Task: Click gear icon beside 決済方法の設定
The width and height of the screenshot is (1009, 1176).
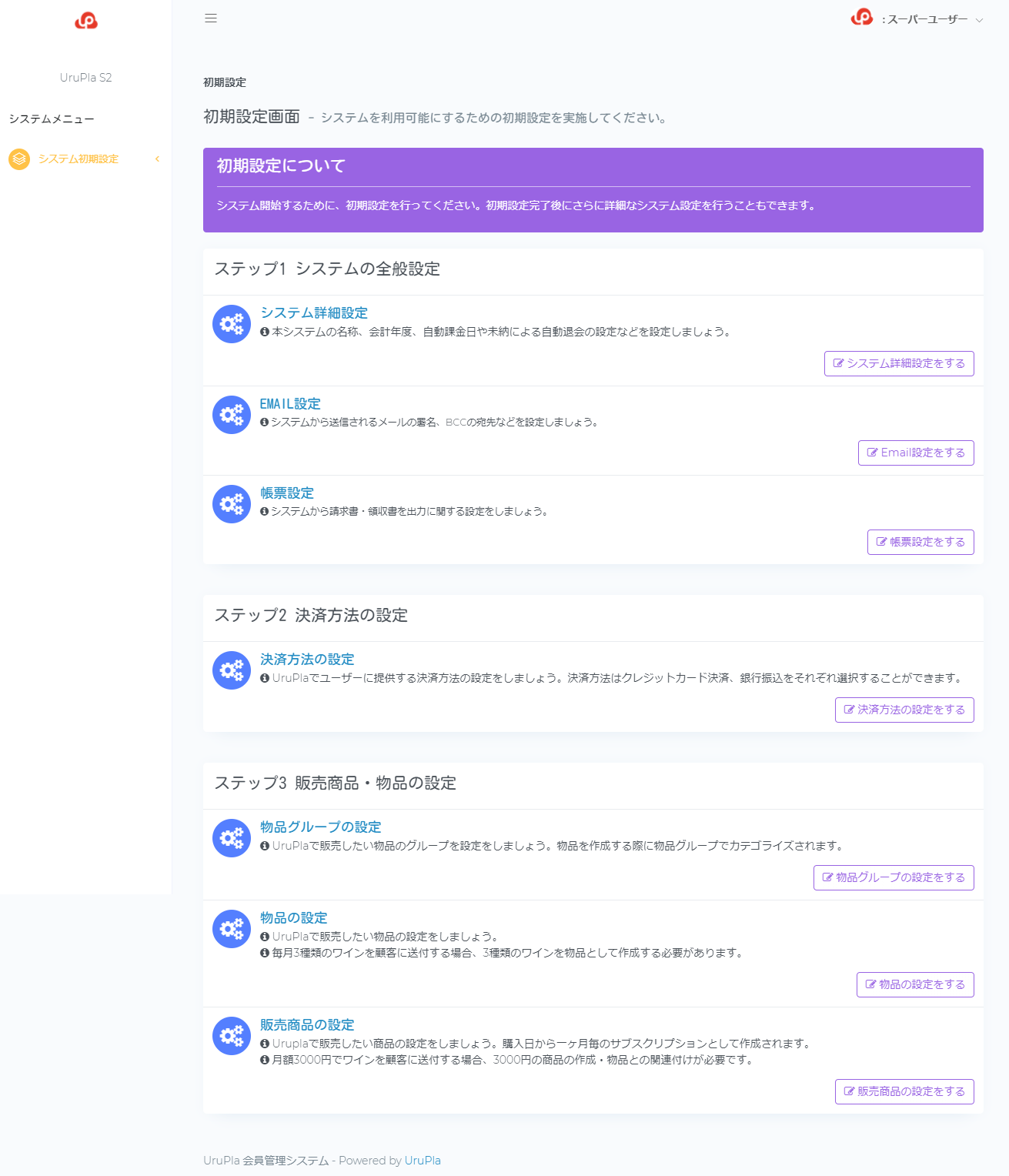Action: (232, 670)
